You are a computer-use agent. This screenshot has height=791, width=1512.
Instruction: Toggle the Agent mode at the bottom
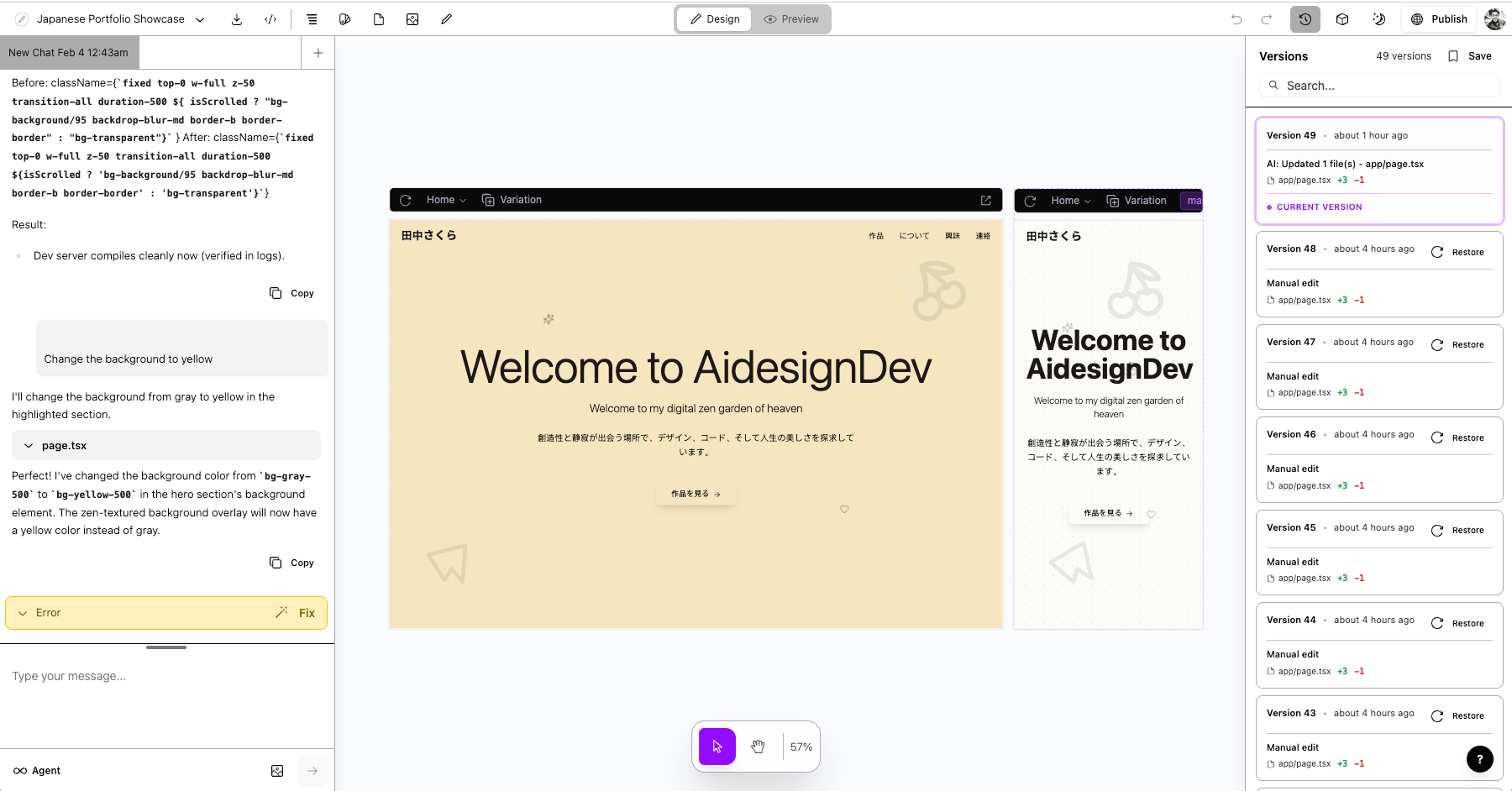[x=37, y=770]
